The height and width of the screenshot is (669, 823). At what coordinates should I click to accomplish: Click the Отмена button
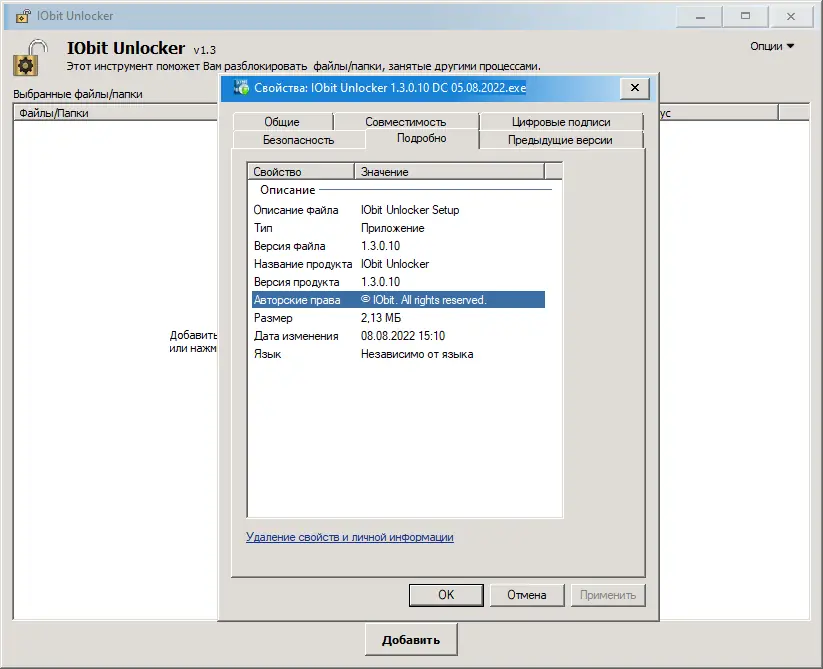[527, 595]
